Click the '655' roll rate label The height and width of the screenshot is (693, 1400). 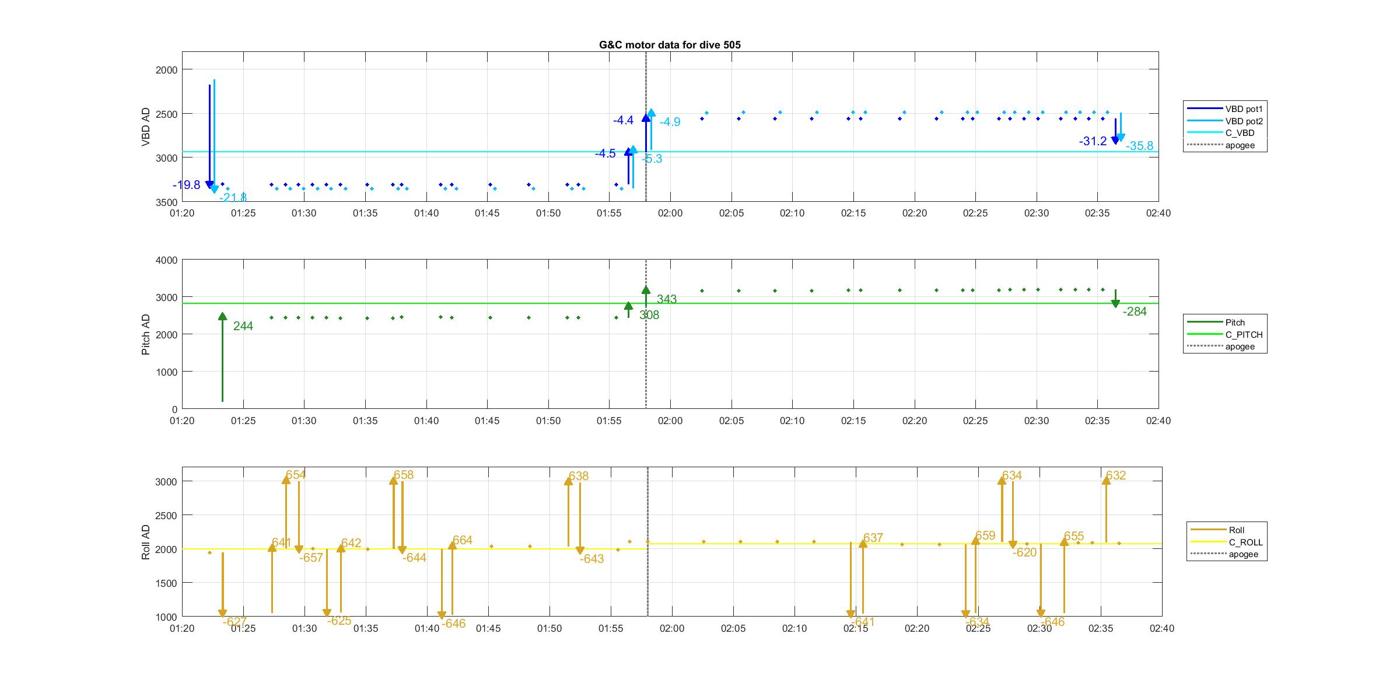tap(1074, 537)
